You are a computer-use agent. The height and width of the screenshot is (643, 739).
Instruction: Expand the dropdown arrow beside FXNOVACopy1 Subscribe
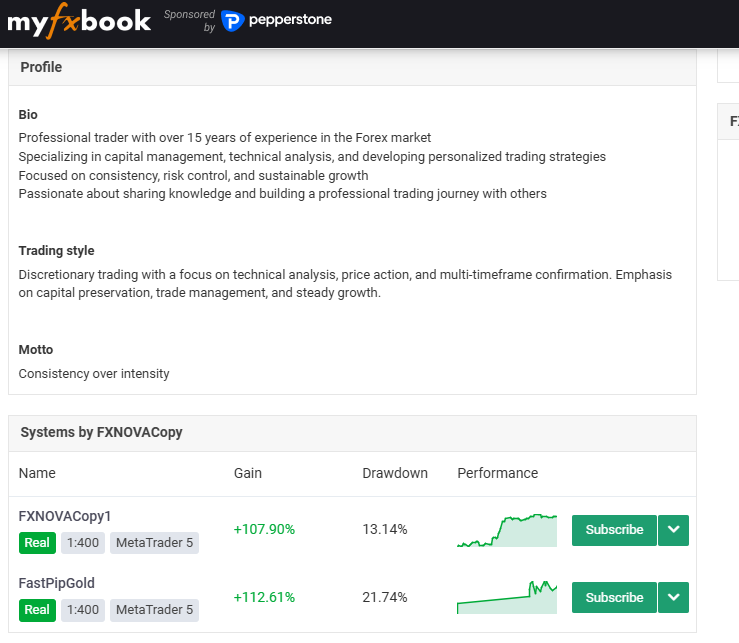click(x=674, y=530)
